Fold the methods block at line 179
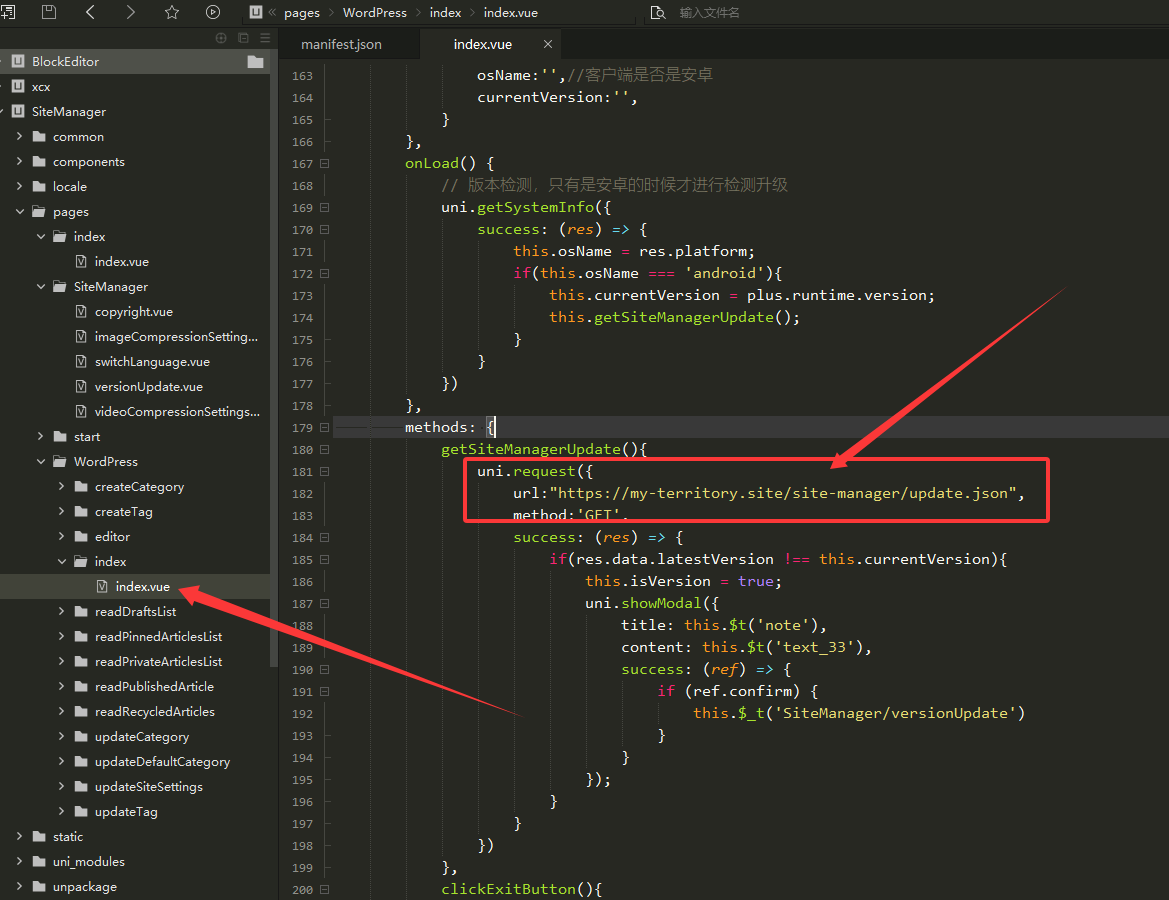Image resolution: width=1169 pixels, height=900 pixels. pos(325,428)
